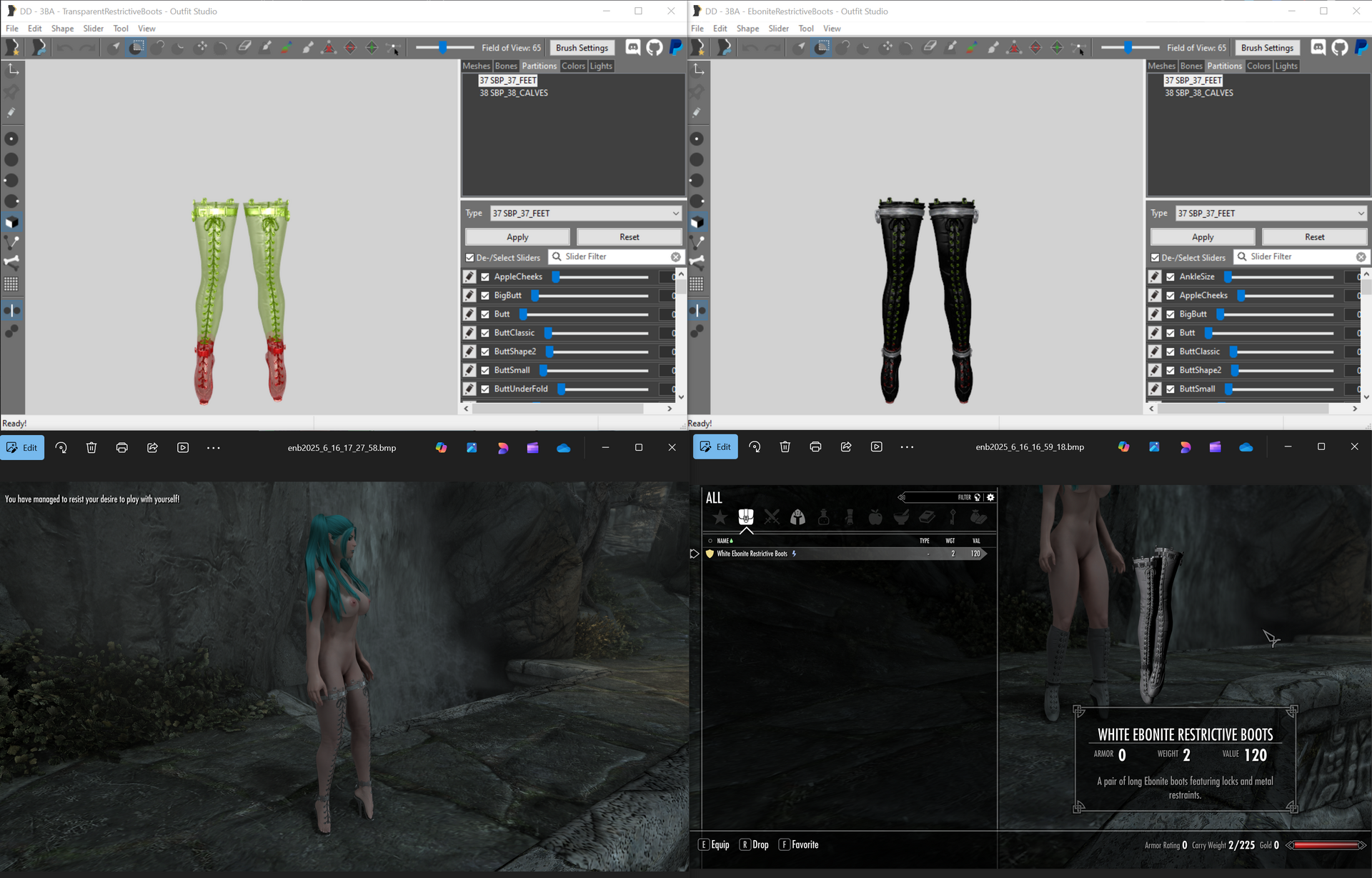Toggle ButtClassic checkbox in TransparentRestrictiveBoots window
The height and width of the screenshot is (878, 1372).
(x=485, y=333)
